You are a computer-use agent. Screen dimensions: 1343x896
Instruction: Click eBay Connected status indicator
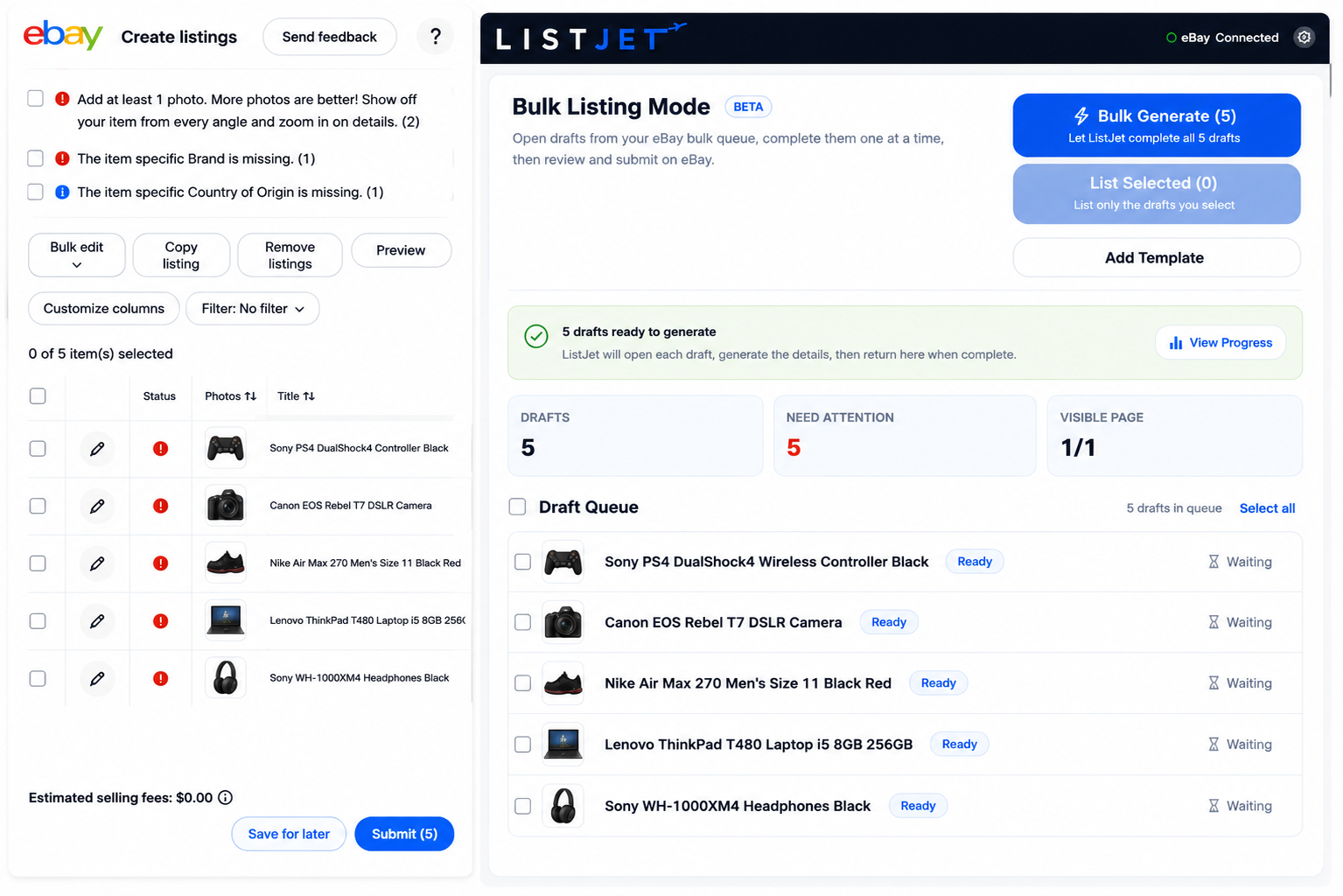click(x=1222, y=38)
